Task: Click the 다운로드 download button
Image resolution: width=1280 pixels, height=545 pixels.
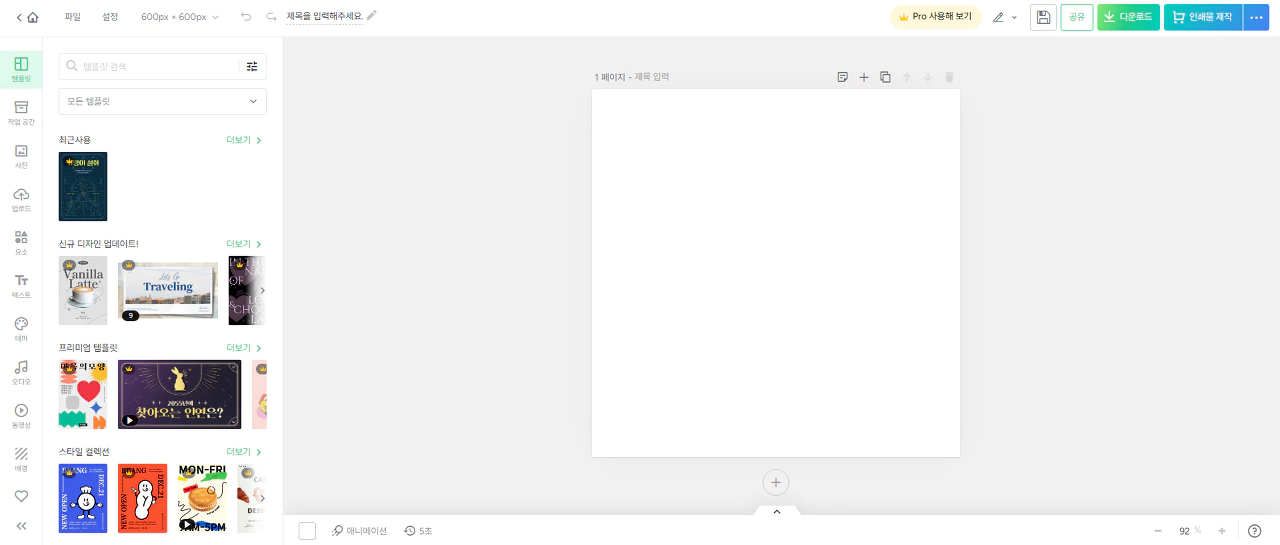Action: [x=1128, y=17]
